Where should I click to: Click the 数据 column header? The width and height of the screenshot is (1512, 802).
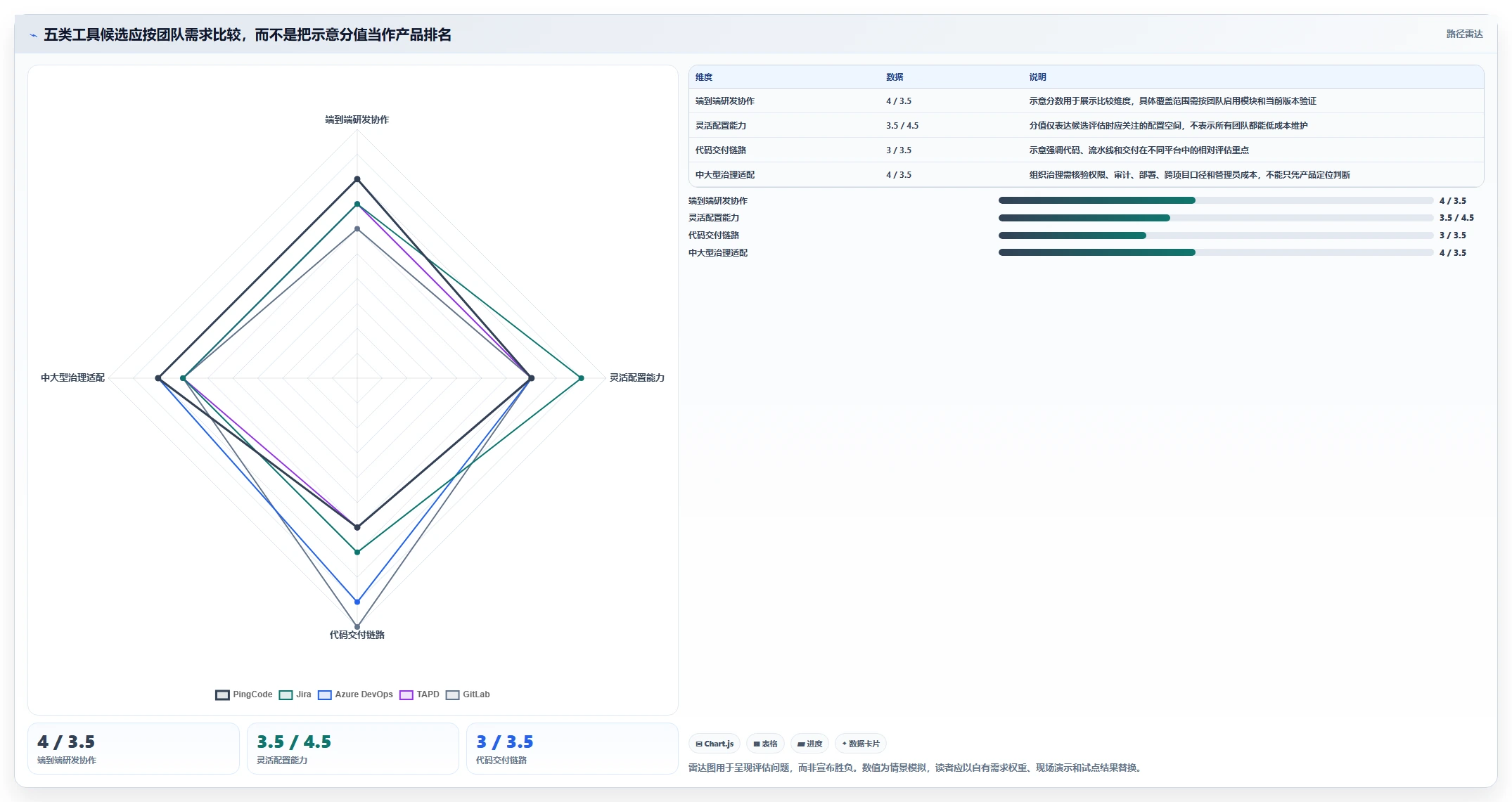tap(895, 77)
